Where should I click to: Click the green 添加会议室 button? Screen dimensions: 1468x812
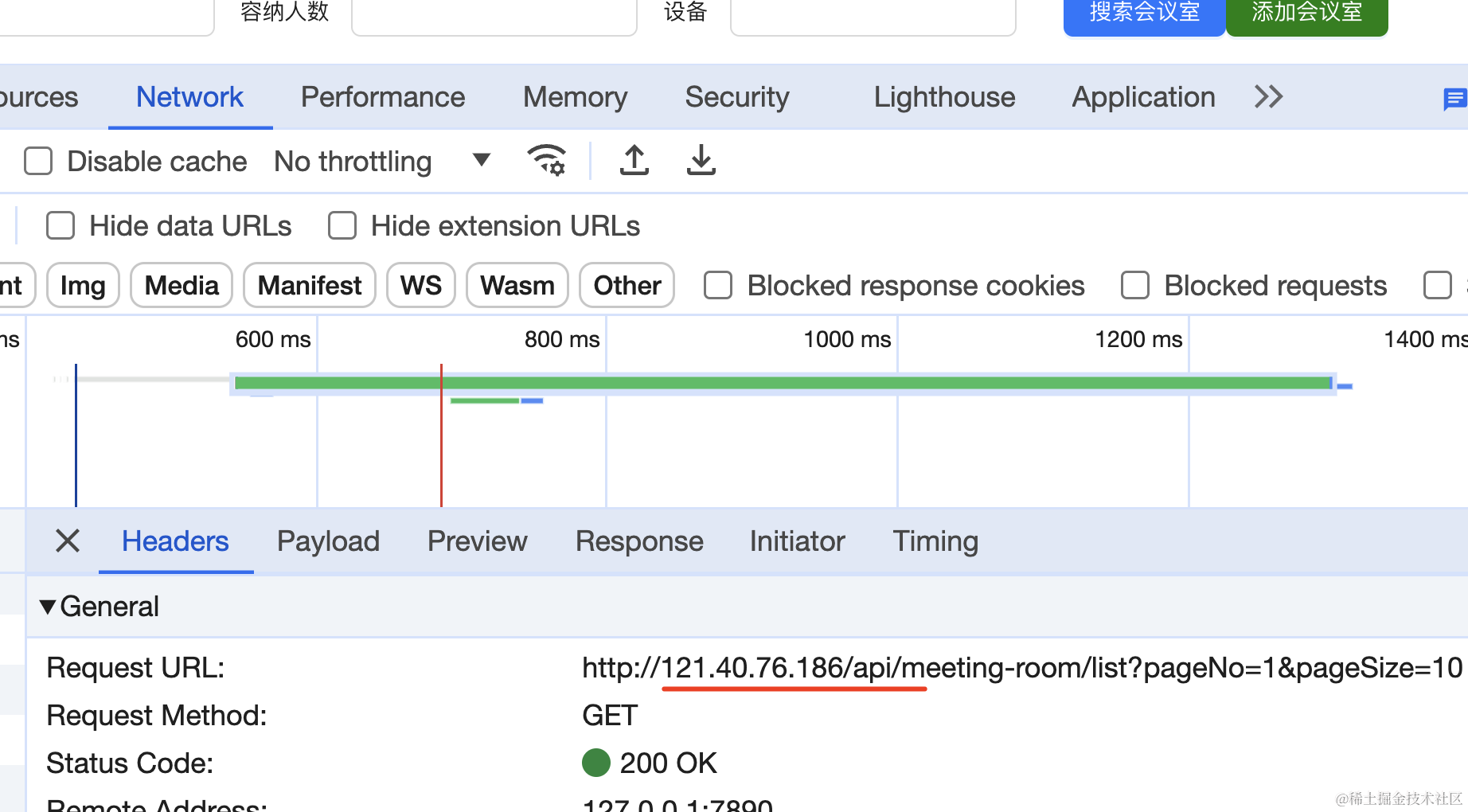tap(1306, 14)
